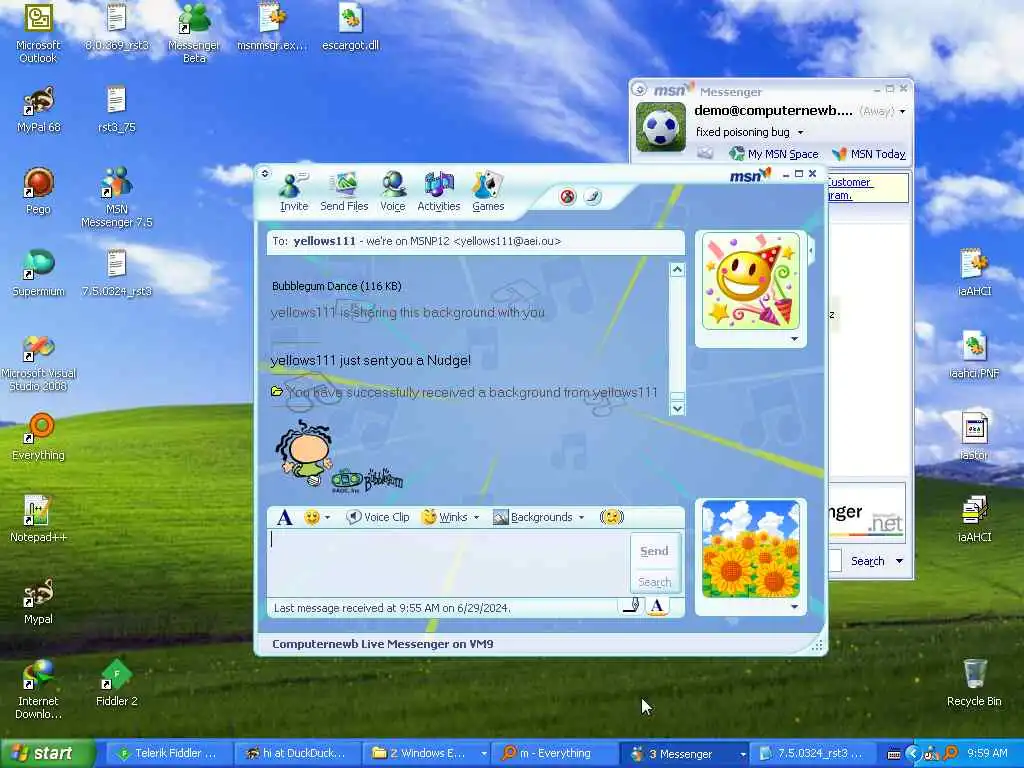
Task: Open the Customer program link
Action: pyautogui.click(x=849, y=188)
